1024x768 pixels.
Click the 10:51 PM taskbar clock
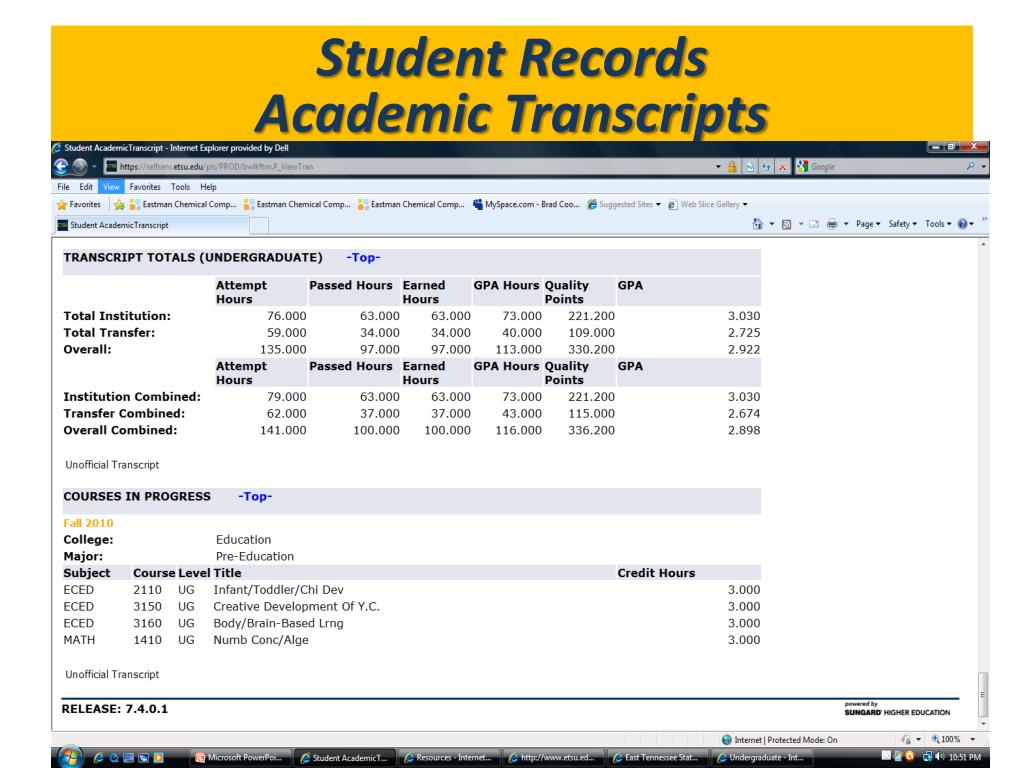click(x=965, y=758)
